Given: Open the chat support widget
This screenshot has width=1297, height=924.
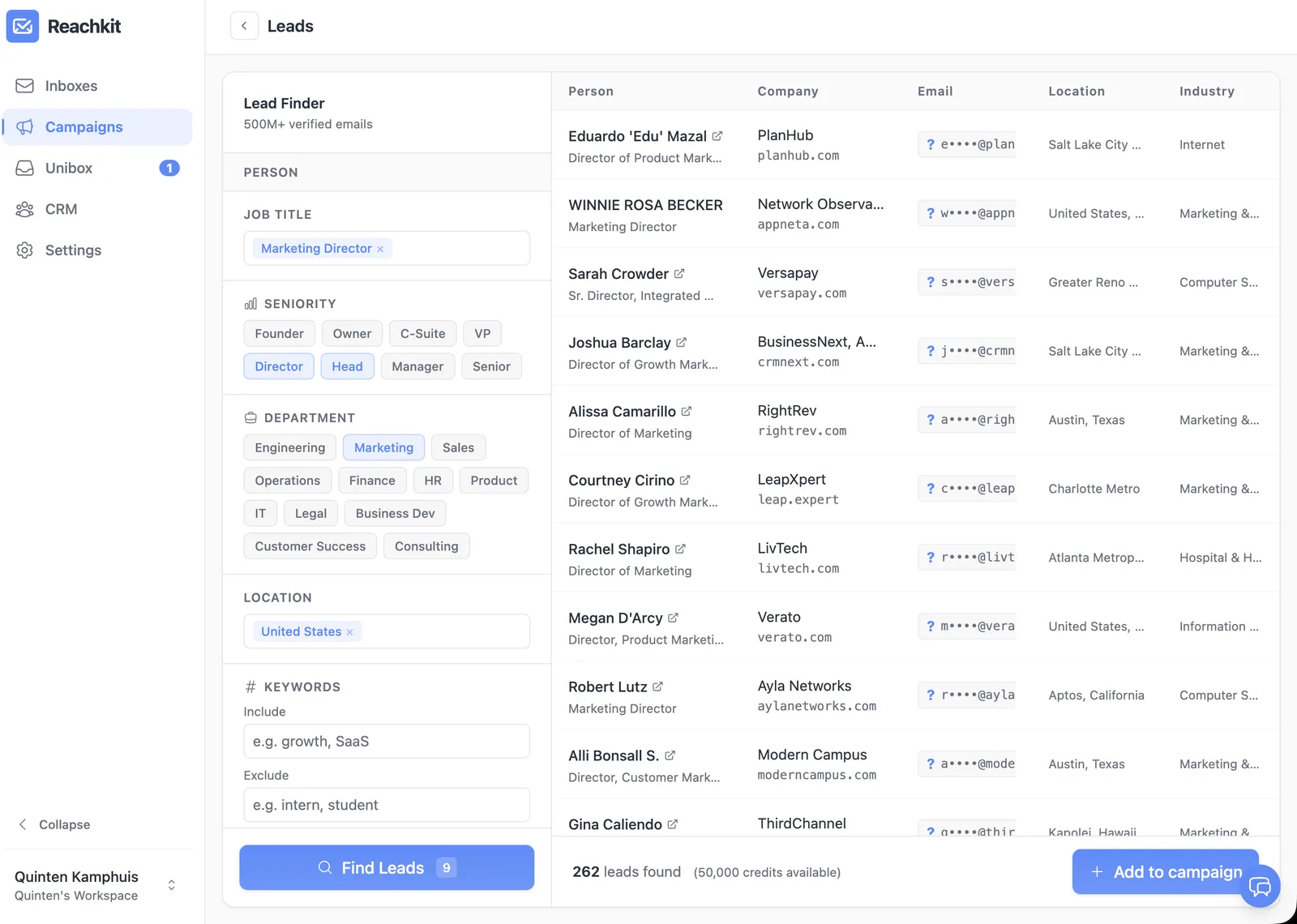Looking at the screenshot, I should (1261, 887).
